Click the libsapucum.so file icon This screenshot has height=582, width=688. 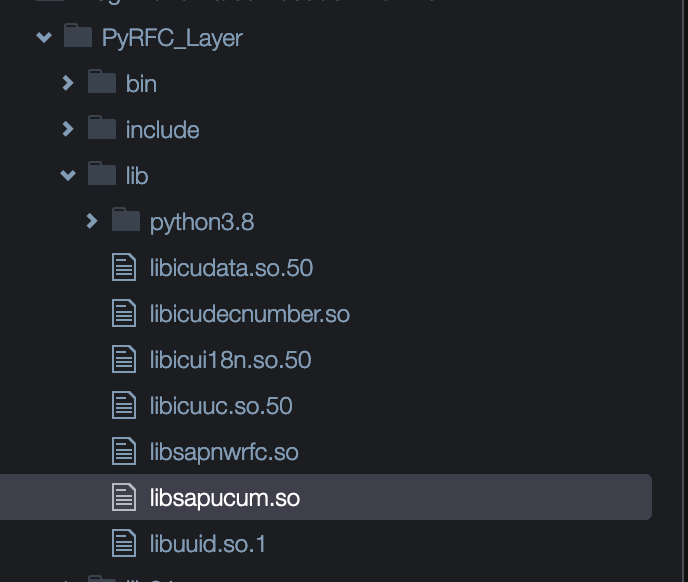point(124,497)
